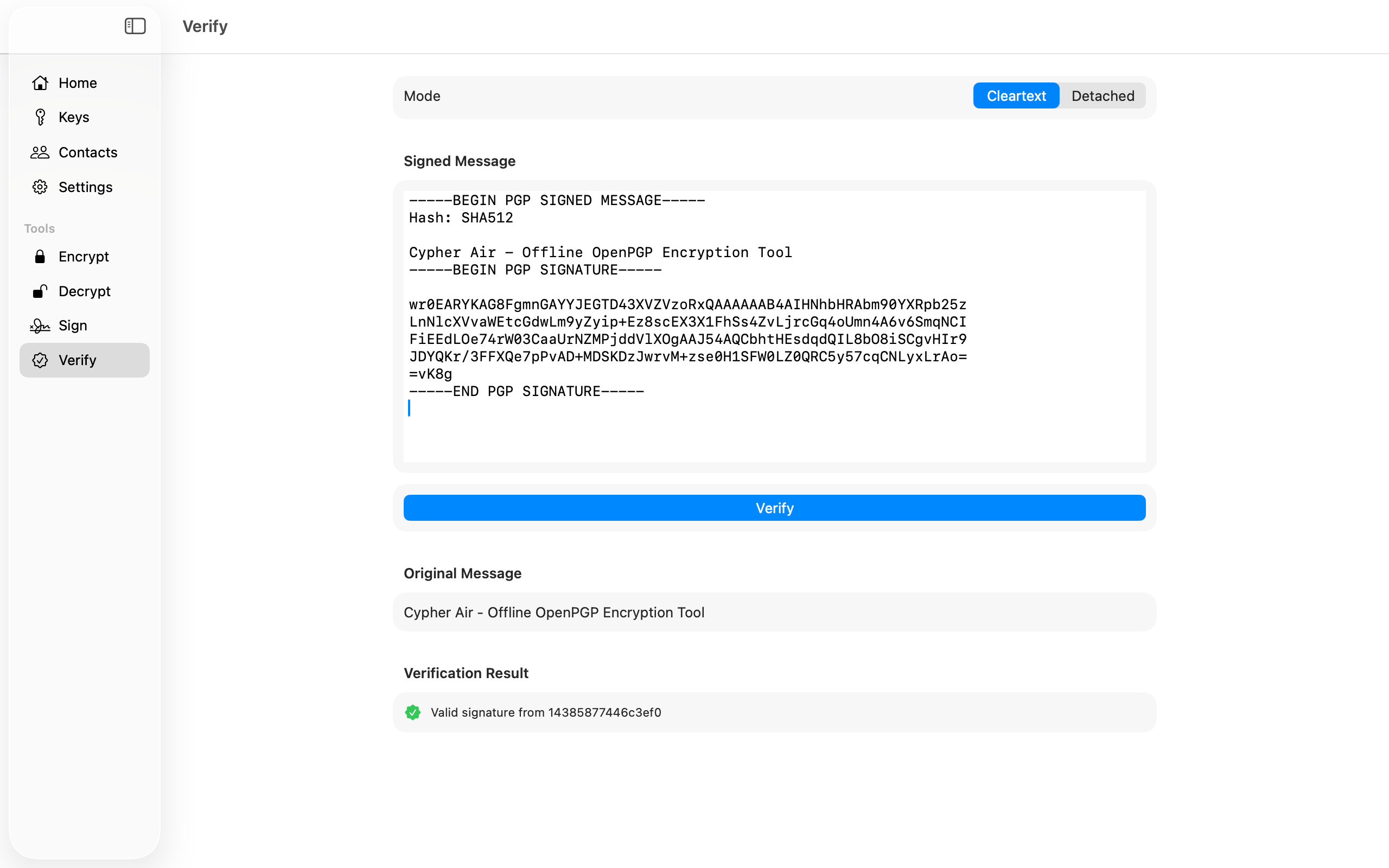Click signature line starting JDYQKr/3FFXQe7
1389x868 pixels.
(x=687, y=356)
